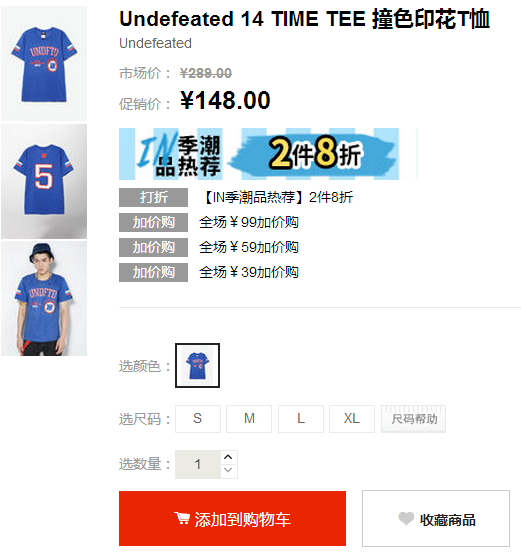Open the 全场￥39加价购 offer
The image size is (521, 553).
pyautogui.click(x=249, y=273)
